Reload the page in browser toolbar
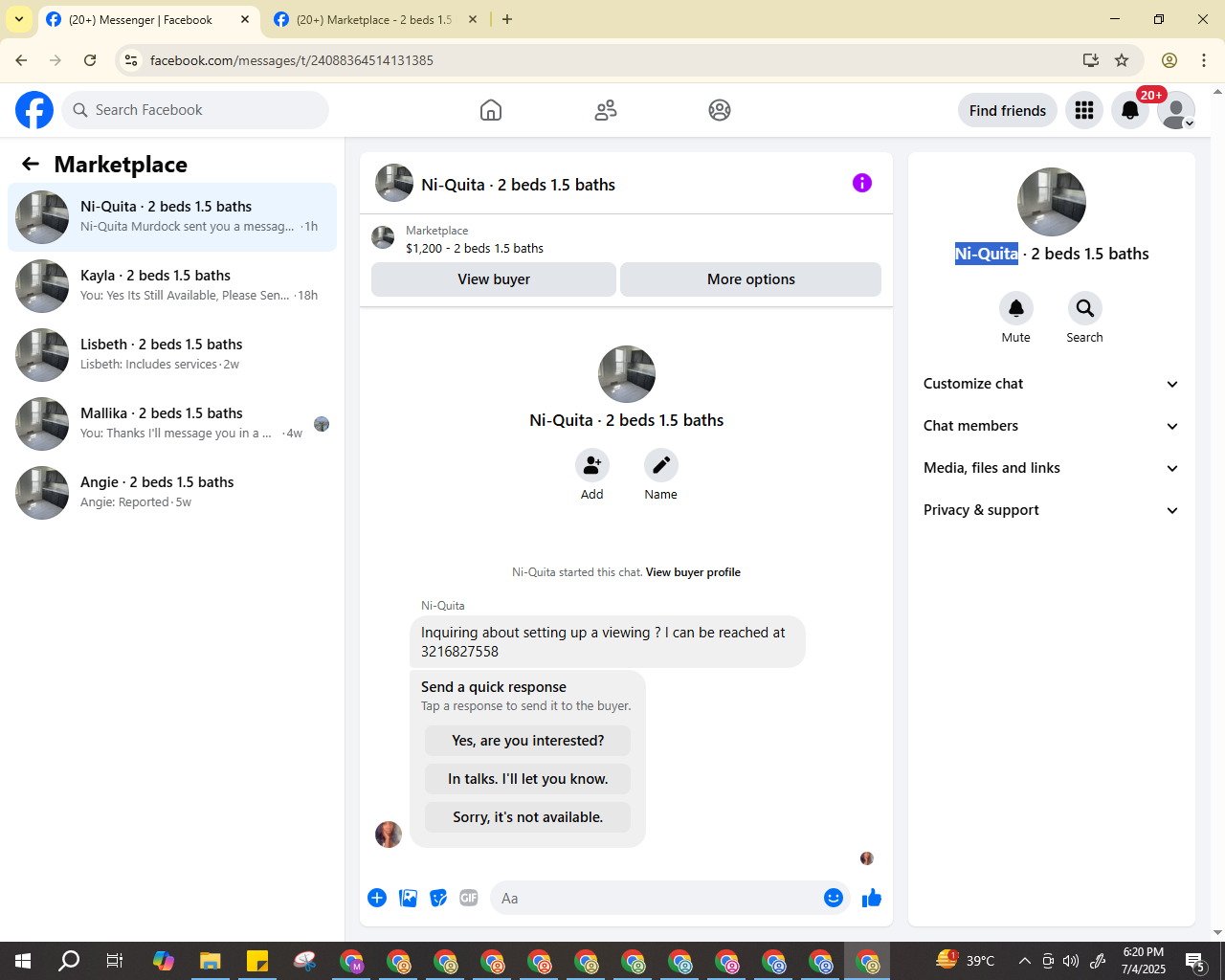 (x=90, y=60)
